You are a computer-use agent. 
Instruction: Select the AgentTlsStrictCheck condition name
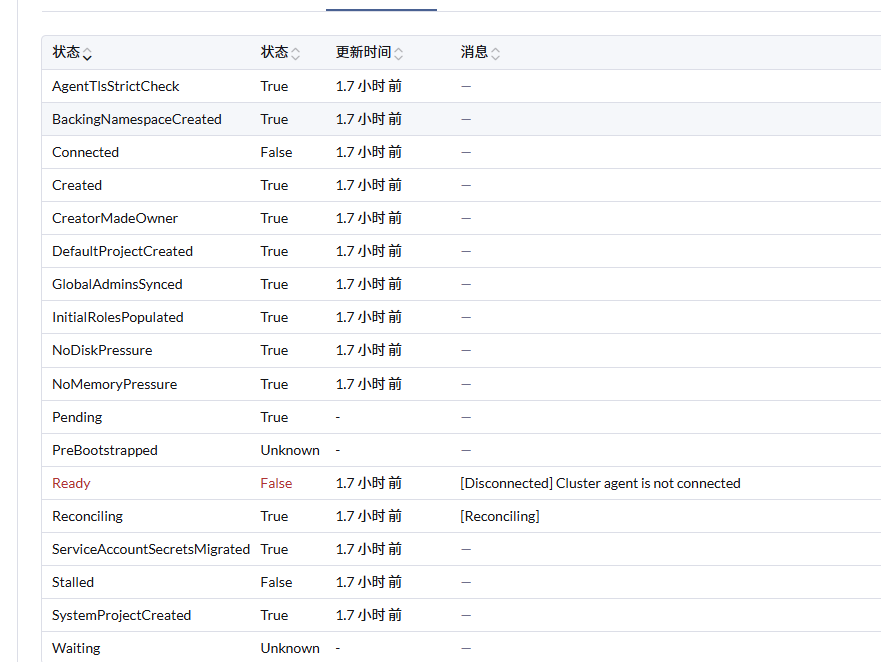[x=116, y=87]
